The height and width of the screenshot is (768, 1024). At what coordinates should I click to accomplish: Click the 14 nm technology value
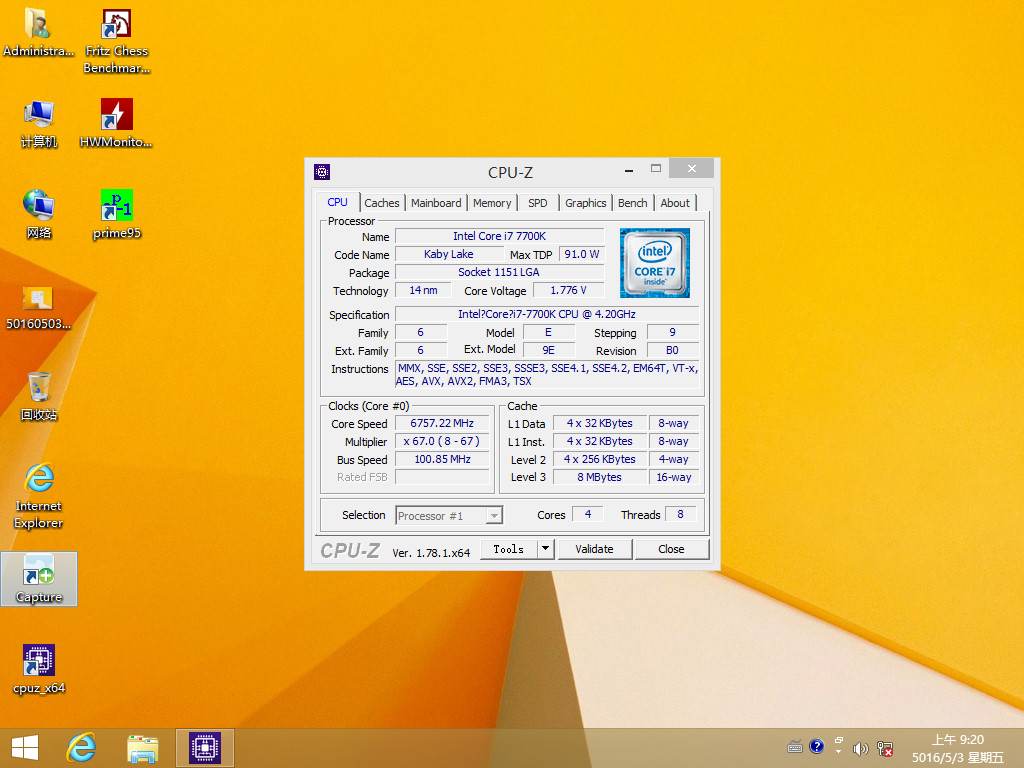[x=423, y=290]
